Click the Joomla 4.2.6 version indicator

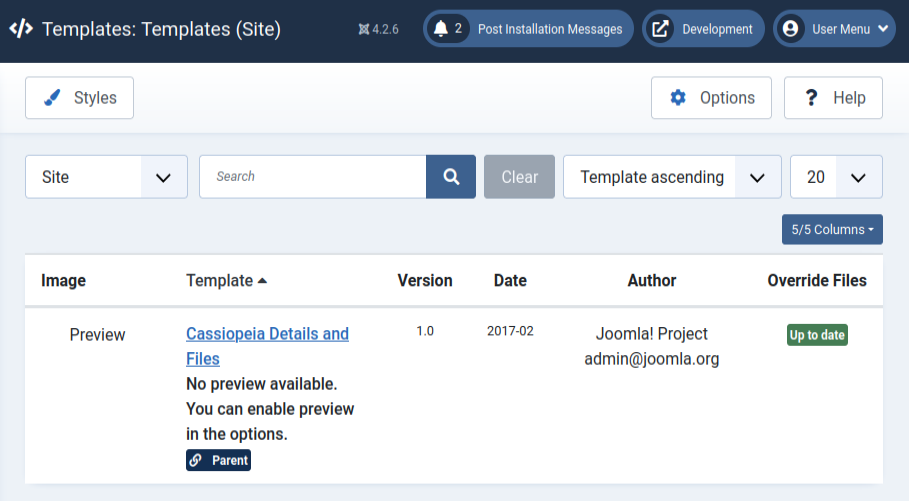378,29
